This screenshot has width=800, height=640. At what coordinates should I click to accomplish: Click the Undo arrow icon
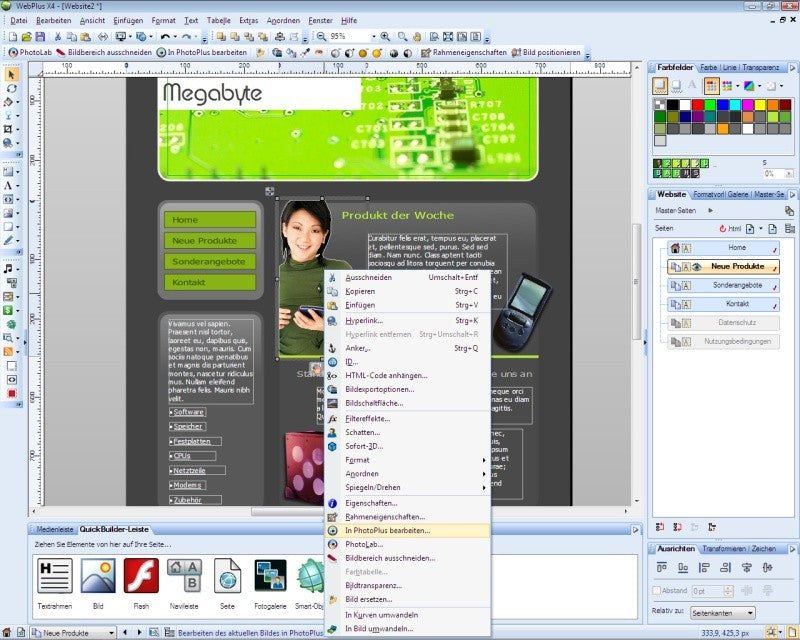pos(165,37)
